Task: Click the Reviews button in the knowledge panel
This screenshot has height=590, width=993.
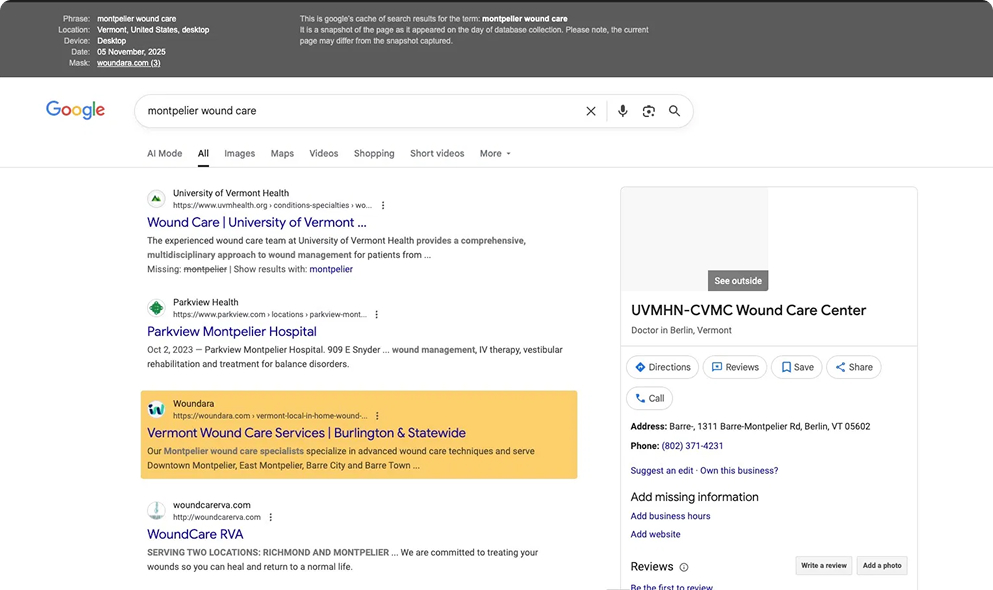Action: click(735, 367)
